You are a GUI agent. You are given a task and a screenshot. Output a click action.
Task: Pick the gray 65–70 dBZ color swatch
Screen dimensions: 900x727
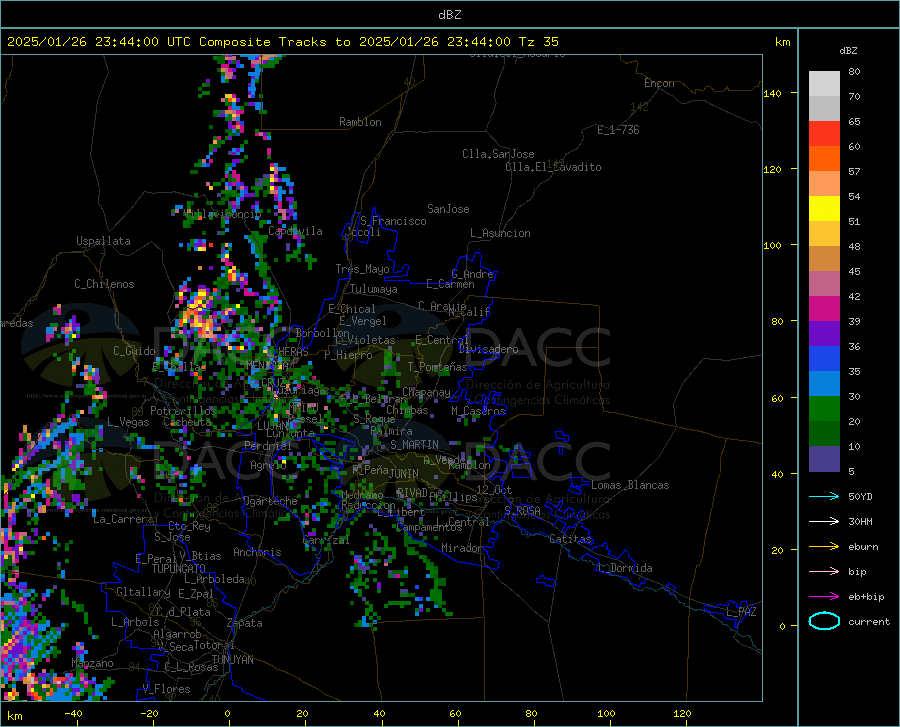click(x=824, y=109)
